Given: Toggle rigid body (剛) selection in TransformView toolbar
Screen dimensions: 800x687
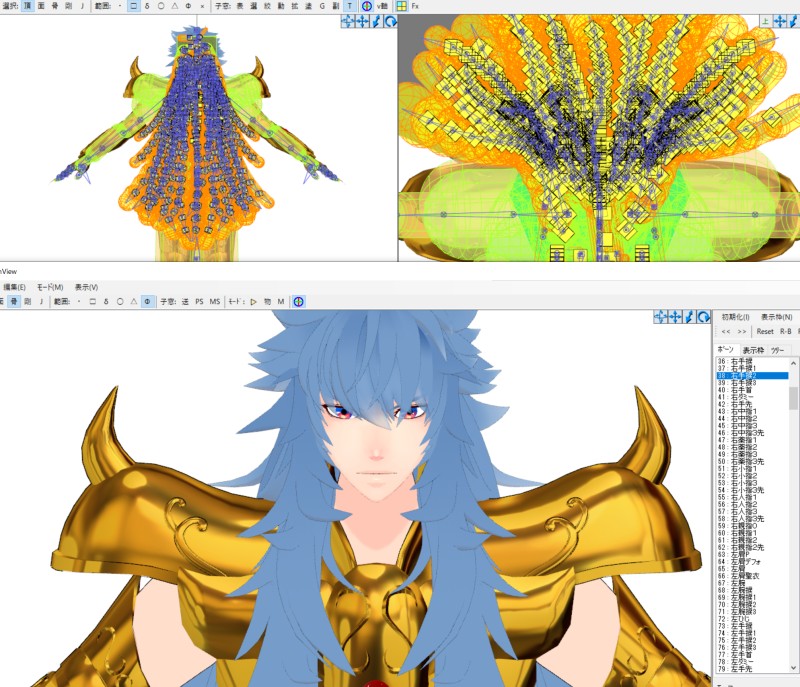Looking at the screenshot, I should pos(28,301).
